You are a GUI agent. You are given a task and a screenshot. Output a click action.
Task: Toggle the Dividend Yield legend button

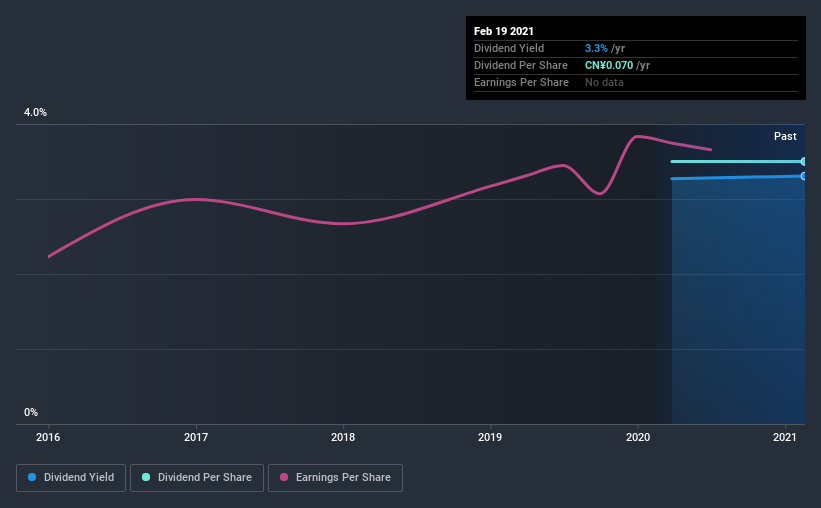tap(71, 478)
